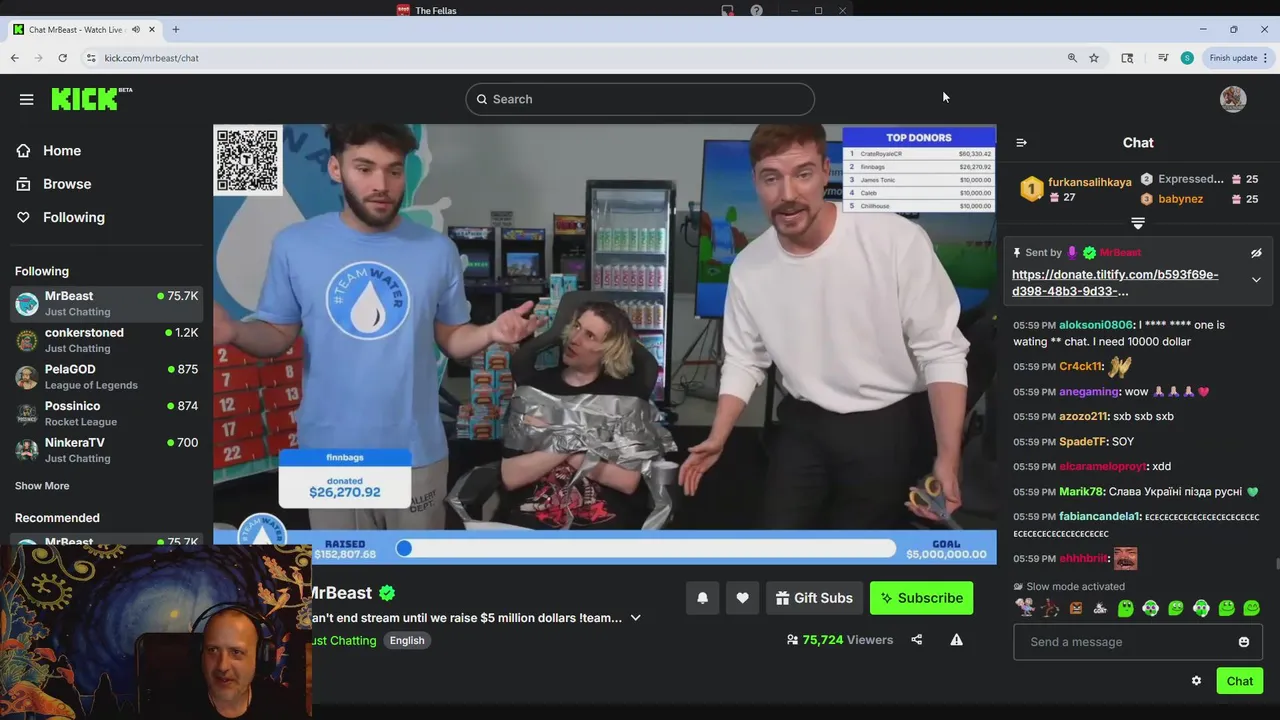
Task: Select NinkeraTV channel in sidebar
Action: pyautogui.click(x=107, y=450)
